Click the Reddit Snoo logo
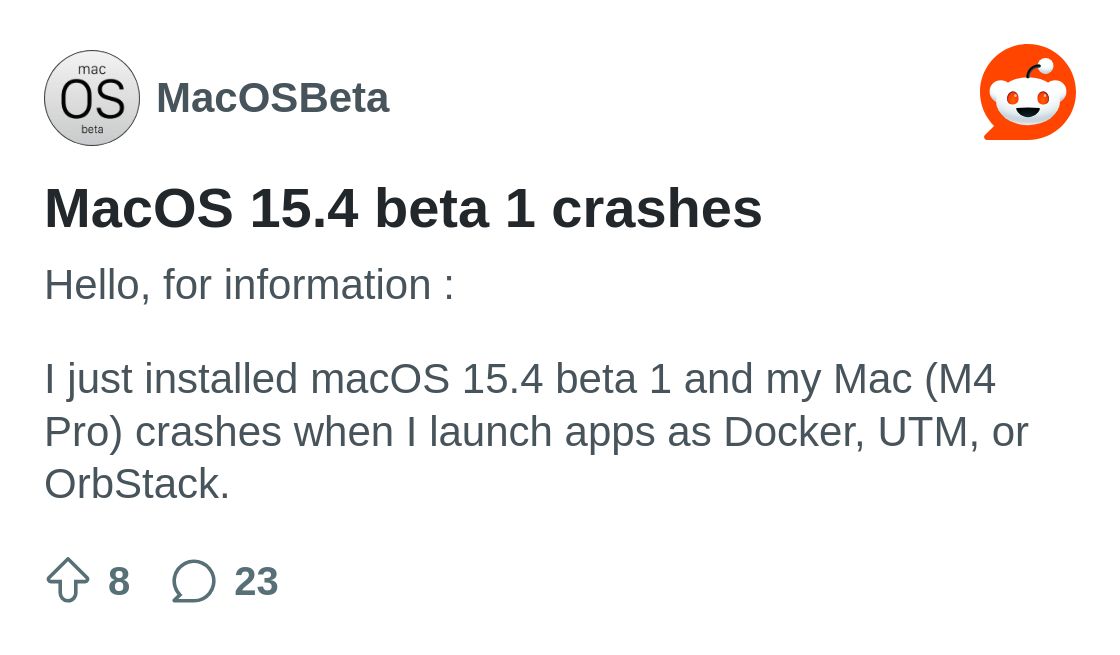This screenshot has width=1120, height=655. click(1028, 93)
